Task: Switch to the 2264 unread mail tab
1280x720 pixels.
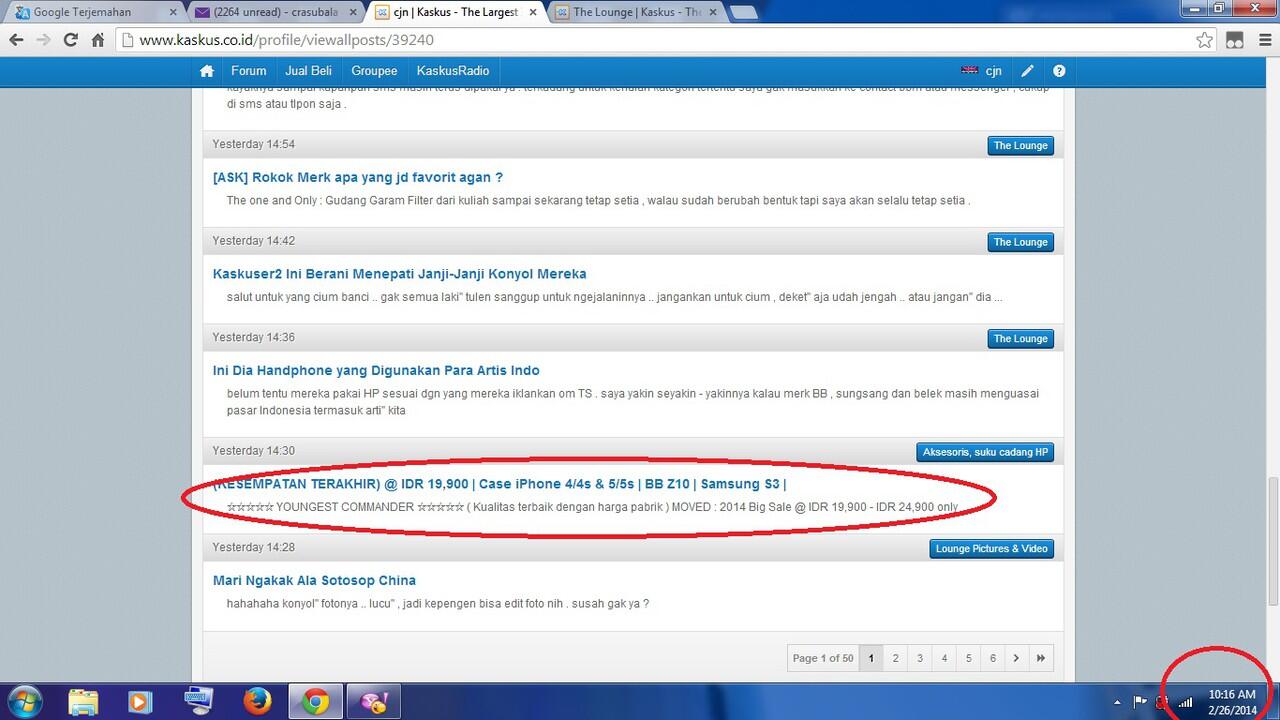Action: pos(274,13)
